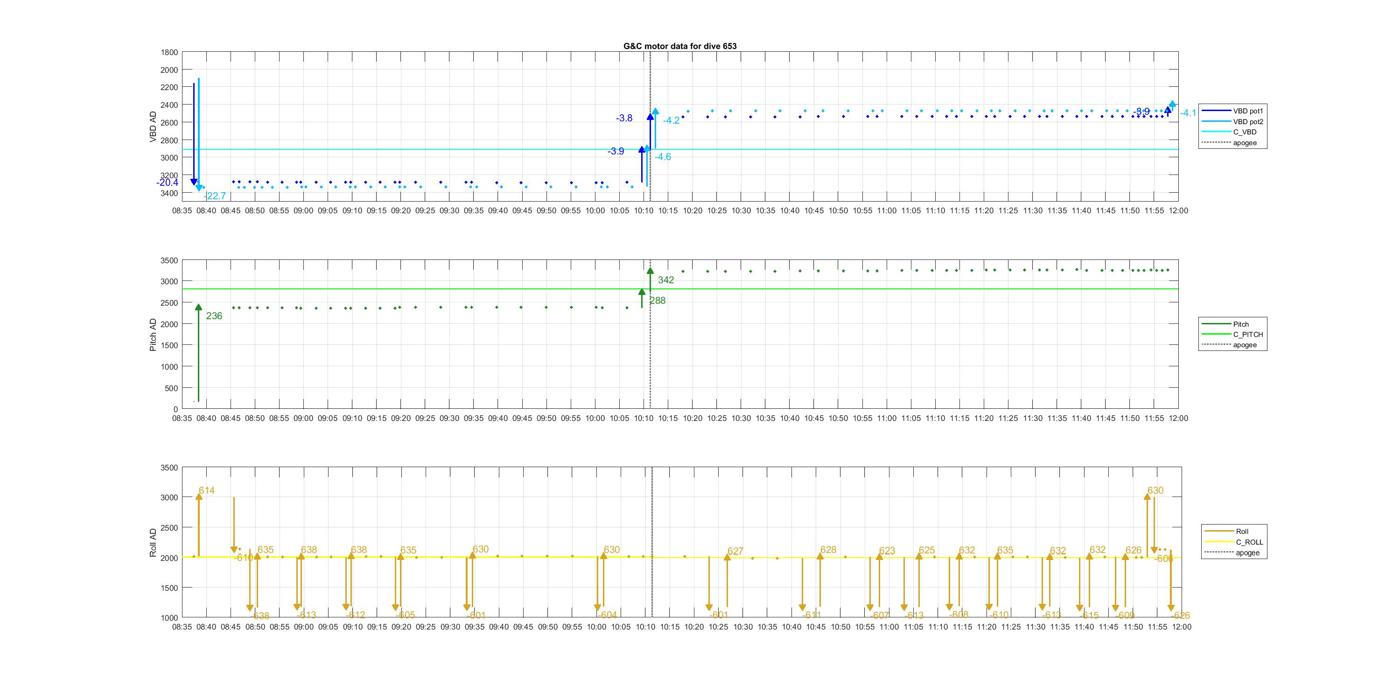Click the "288" pitch data label
Image resolution: width=1400 pixels, height=693 pixels.
click(657, 300)
